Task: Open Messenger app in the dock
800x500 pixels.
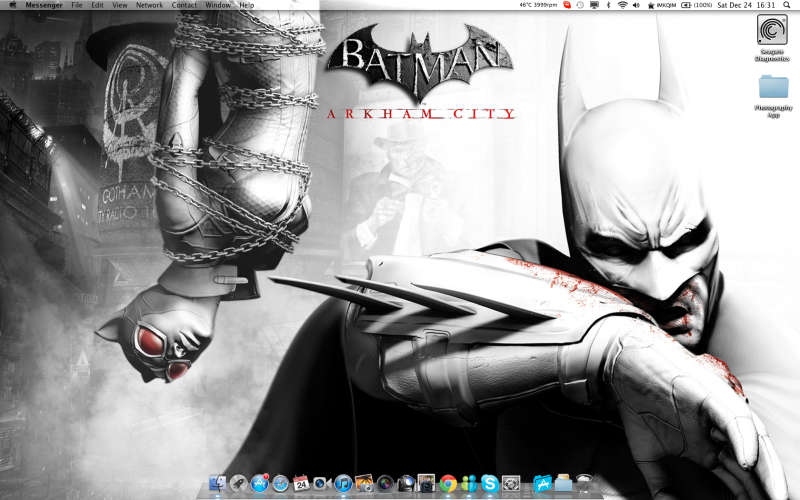Action: point(468,483)
